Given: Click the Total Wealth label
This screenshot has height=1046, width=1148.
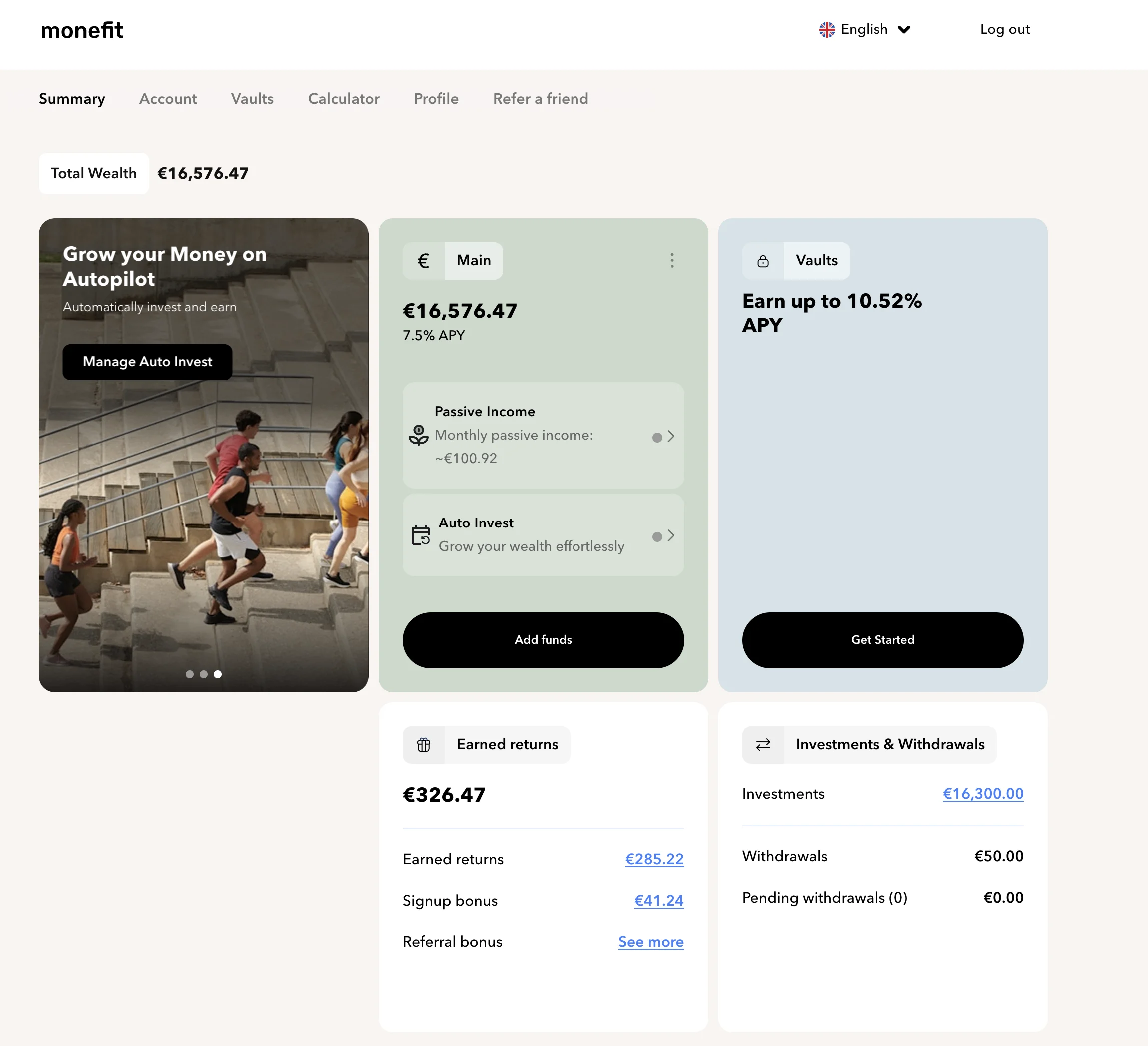Looking at the screenshot, I should [94, 173].
